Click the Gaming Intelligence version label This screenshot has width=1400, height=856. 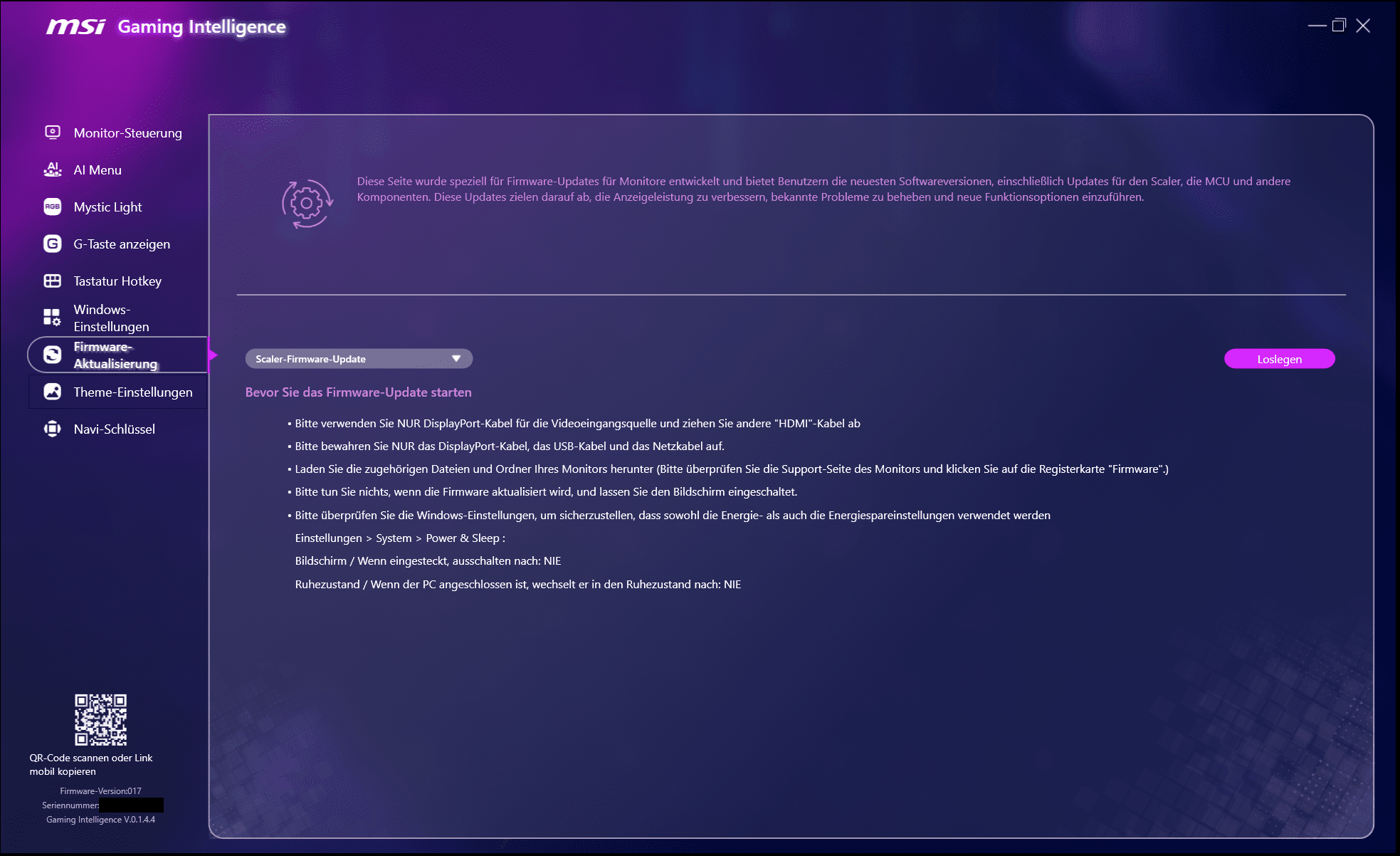click(101, 820)
